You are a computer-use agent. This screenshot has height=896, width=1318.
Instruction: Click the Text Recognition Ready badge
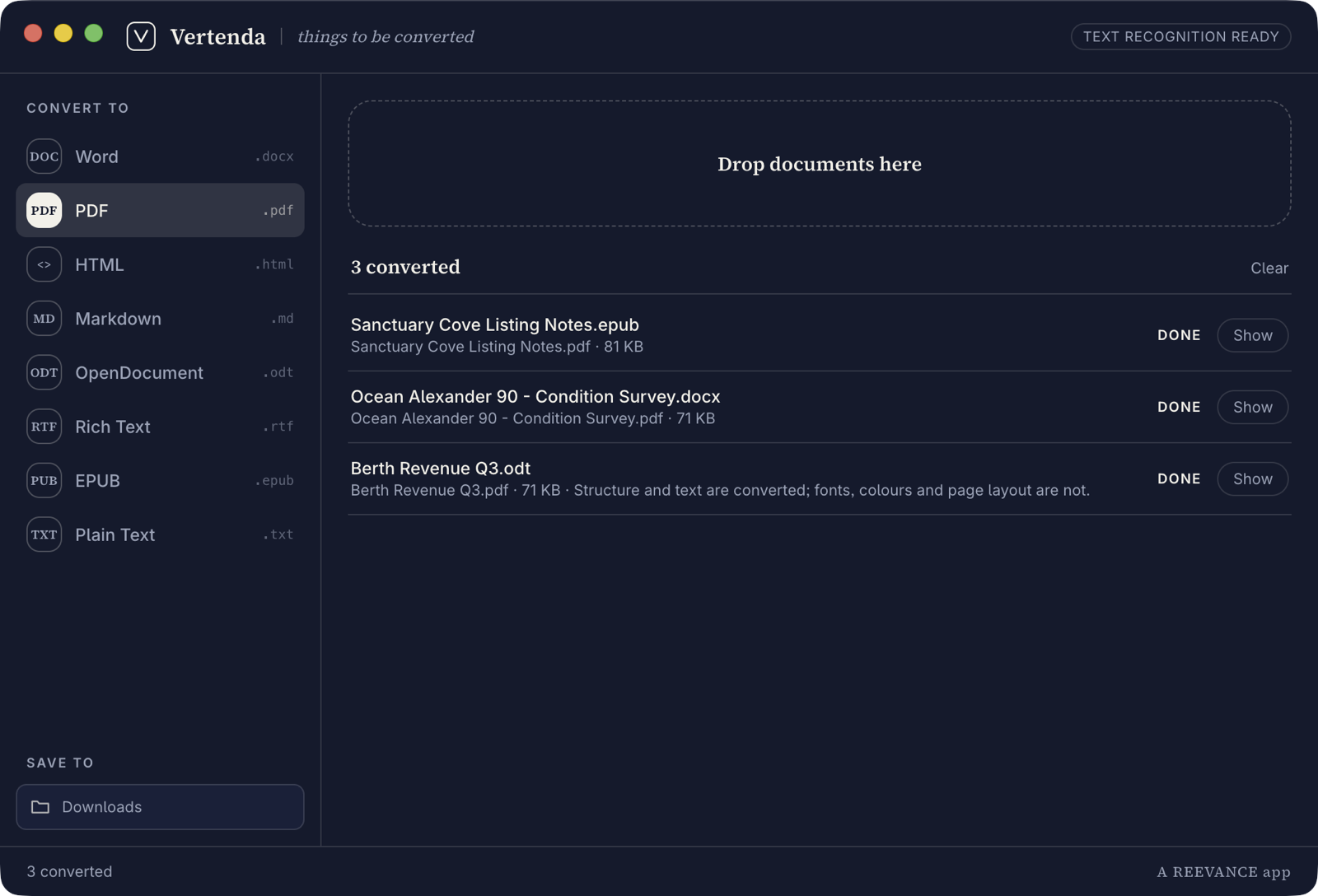1180,36
